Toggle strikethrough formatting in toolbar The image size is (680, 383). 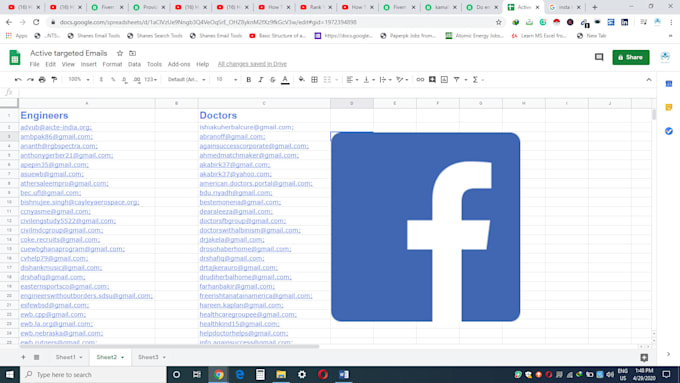tap(273, 80)
